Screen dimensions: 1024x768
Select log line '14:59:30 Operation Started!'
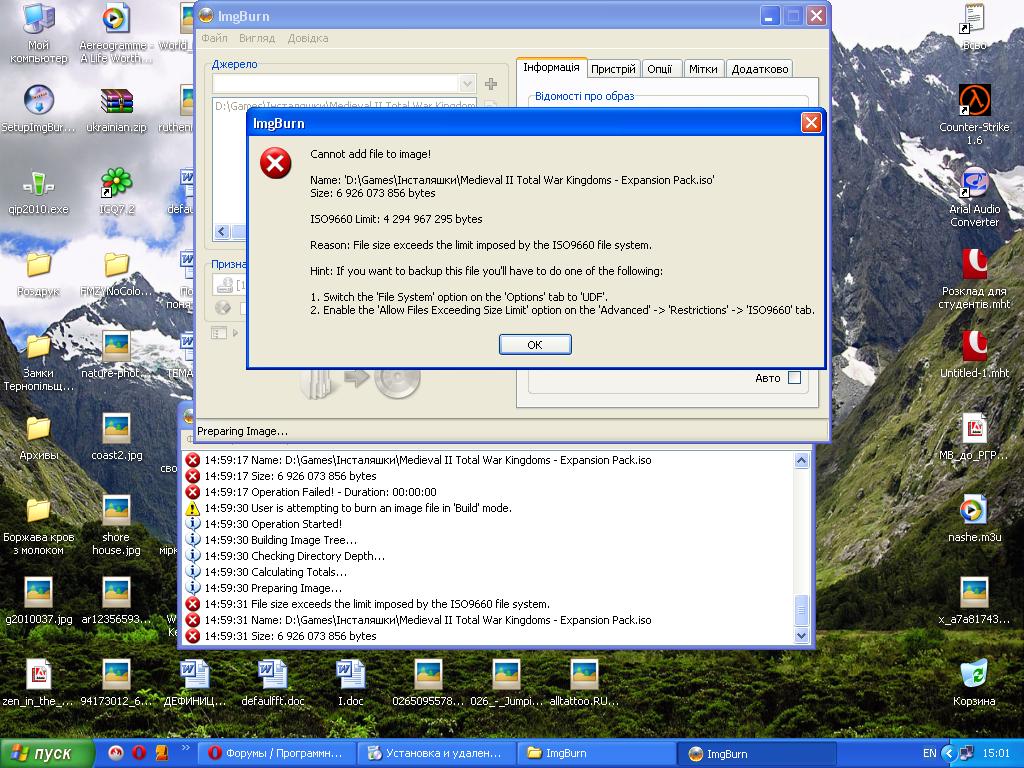pyautogui.click(x=273, y=524)
